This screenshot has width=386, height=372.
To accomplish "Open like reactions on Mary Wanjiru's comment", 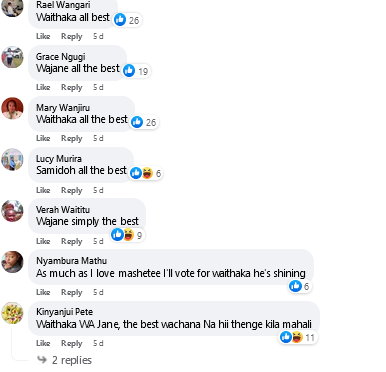I will click(144, 122).
